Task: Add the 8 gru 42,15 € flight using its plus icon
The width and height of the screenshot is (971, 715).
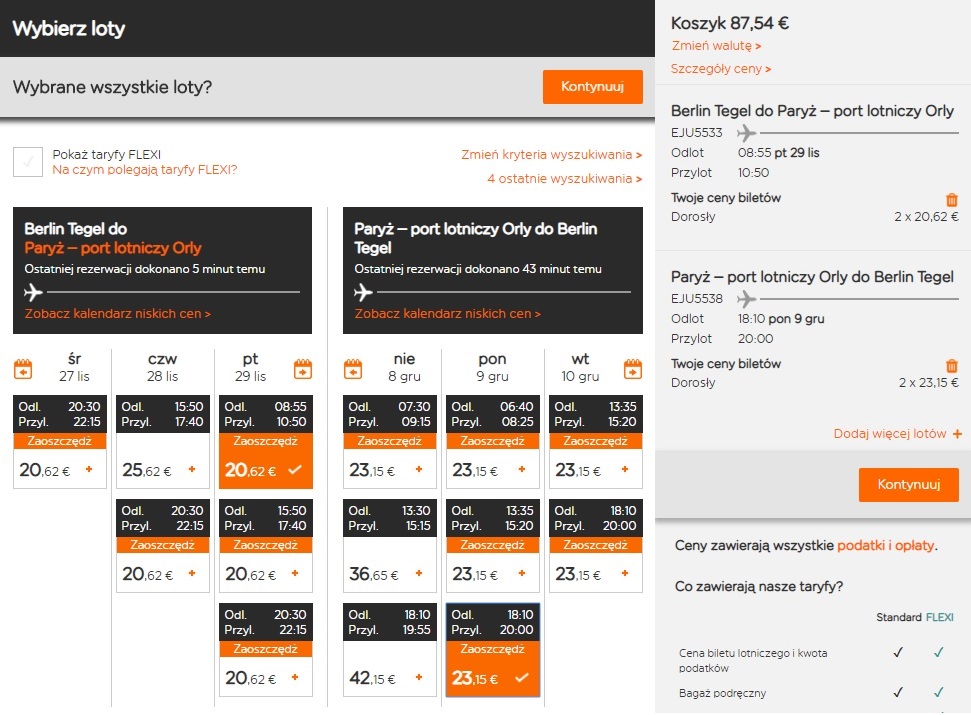Action: [x=419, y=677]
